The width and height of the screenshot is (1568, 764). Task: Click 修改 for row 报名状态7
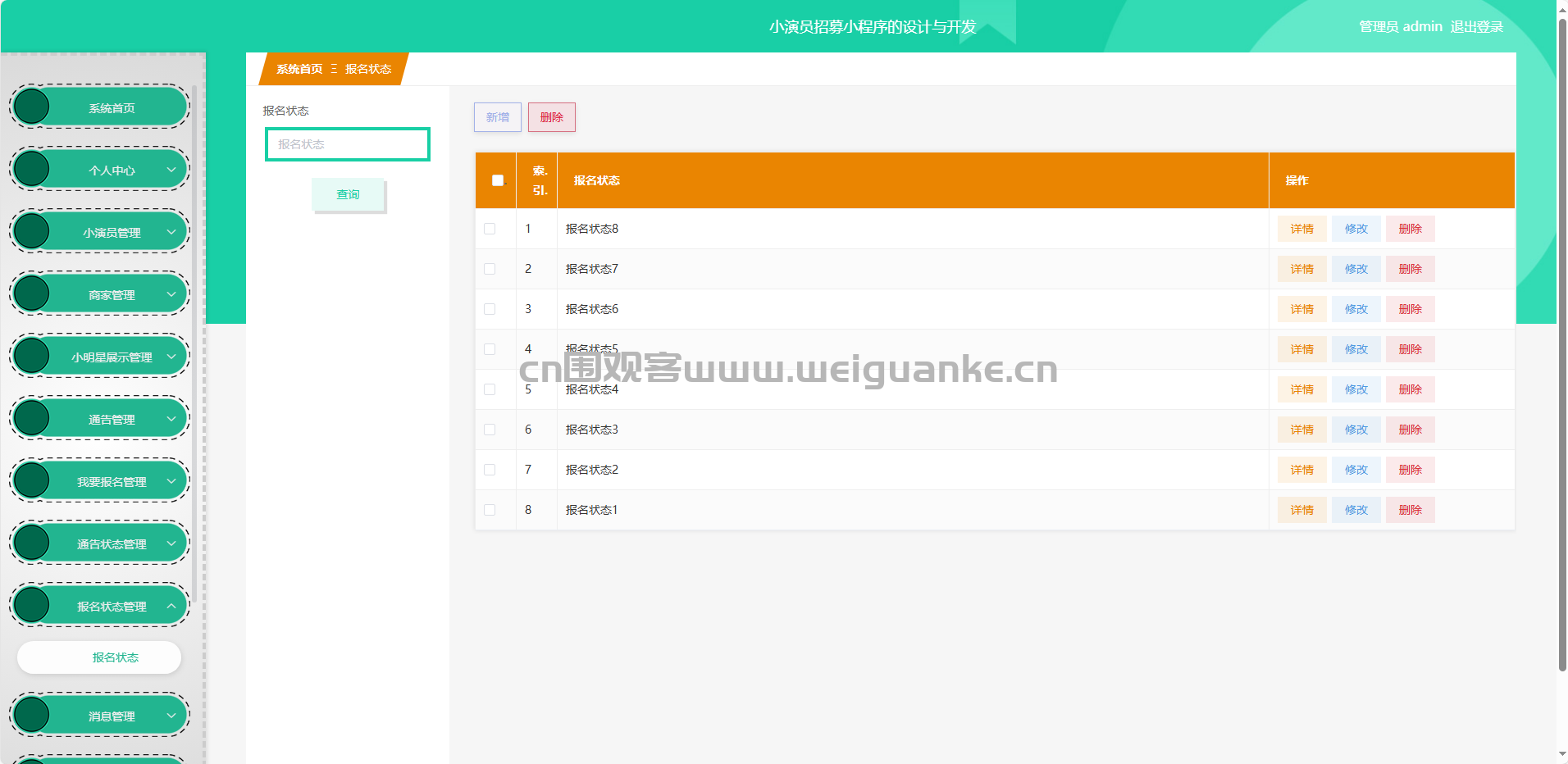pyautogui.click(x=1356, y=269)
